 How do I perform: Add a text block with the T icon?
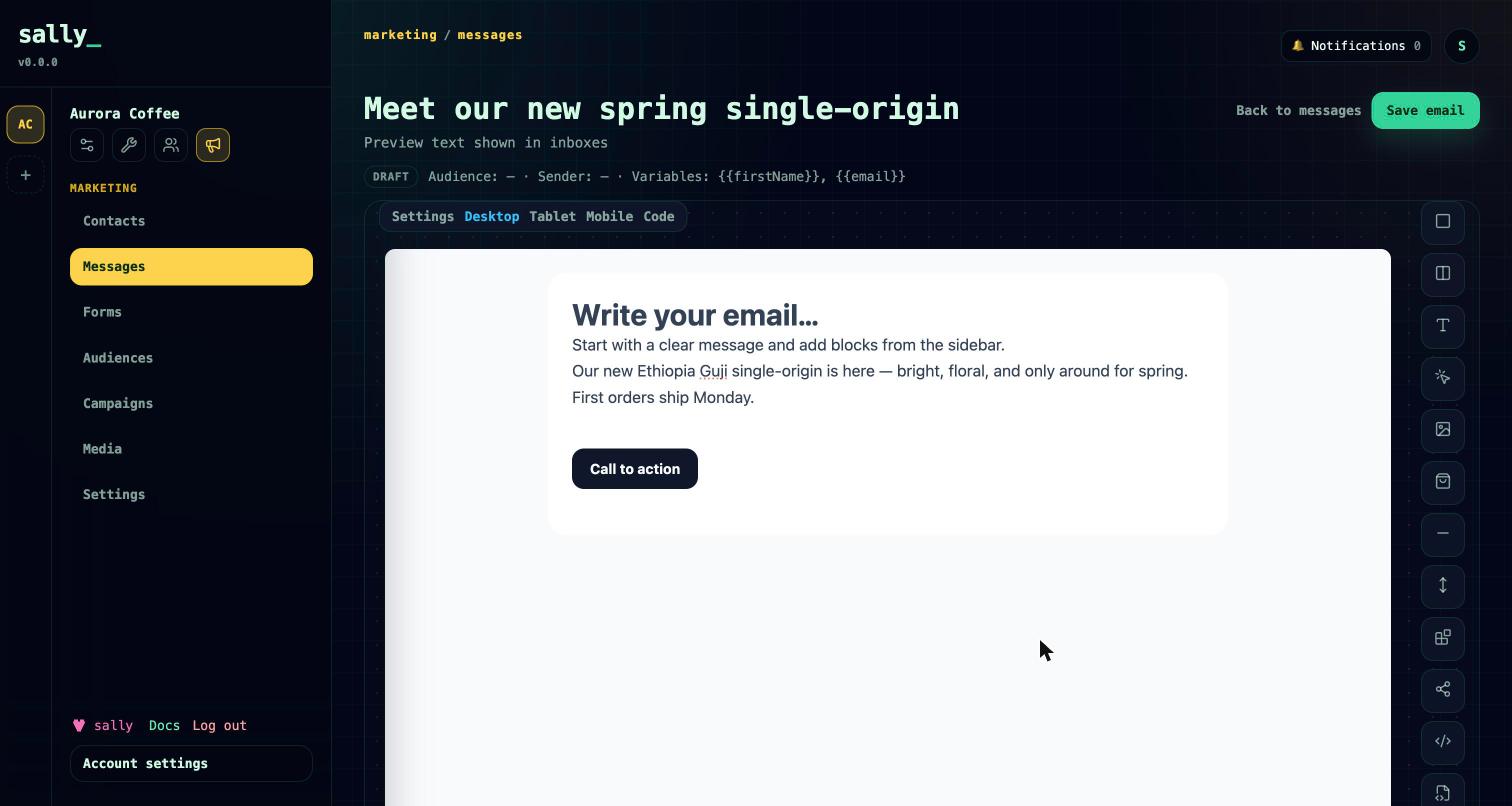click(1443, 326)
